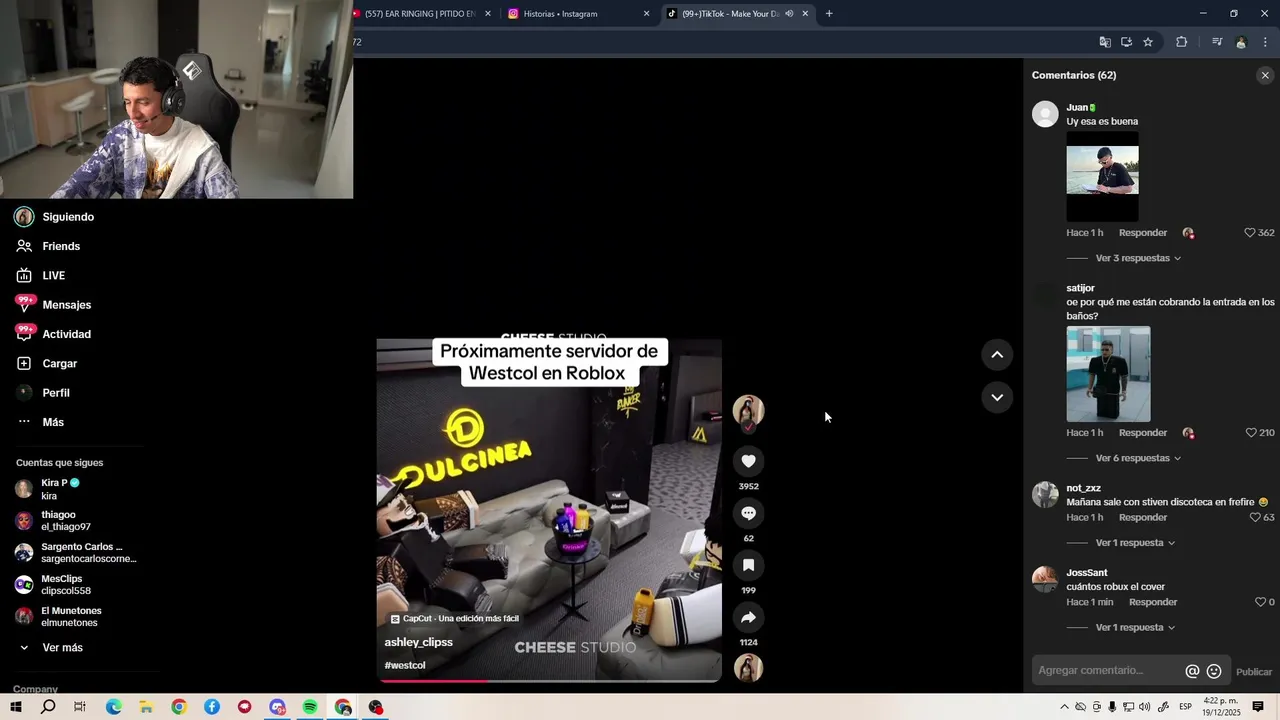The image size is (1280, 720).
Task: Expand Ver 1 respuesta under JossSant's comment
Action: (x=1135, y=628)
